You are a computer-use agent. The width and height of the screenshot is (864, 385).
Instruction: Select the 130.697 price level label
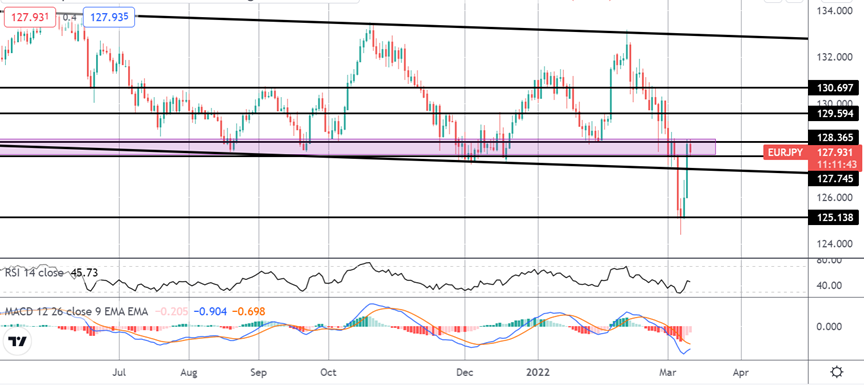[834, 88]
